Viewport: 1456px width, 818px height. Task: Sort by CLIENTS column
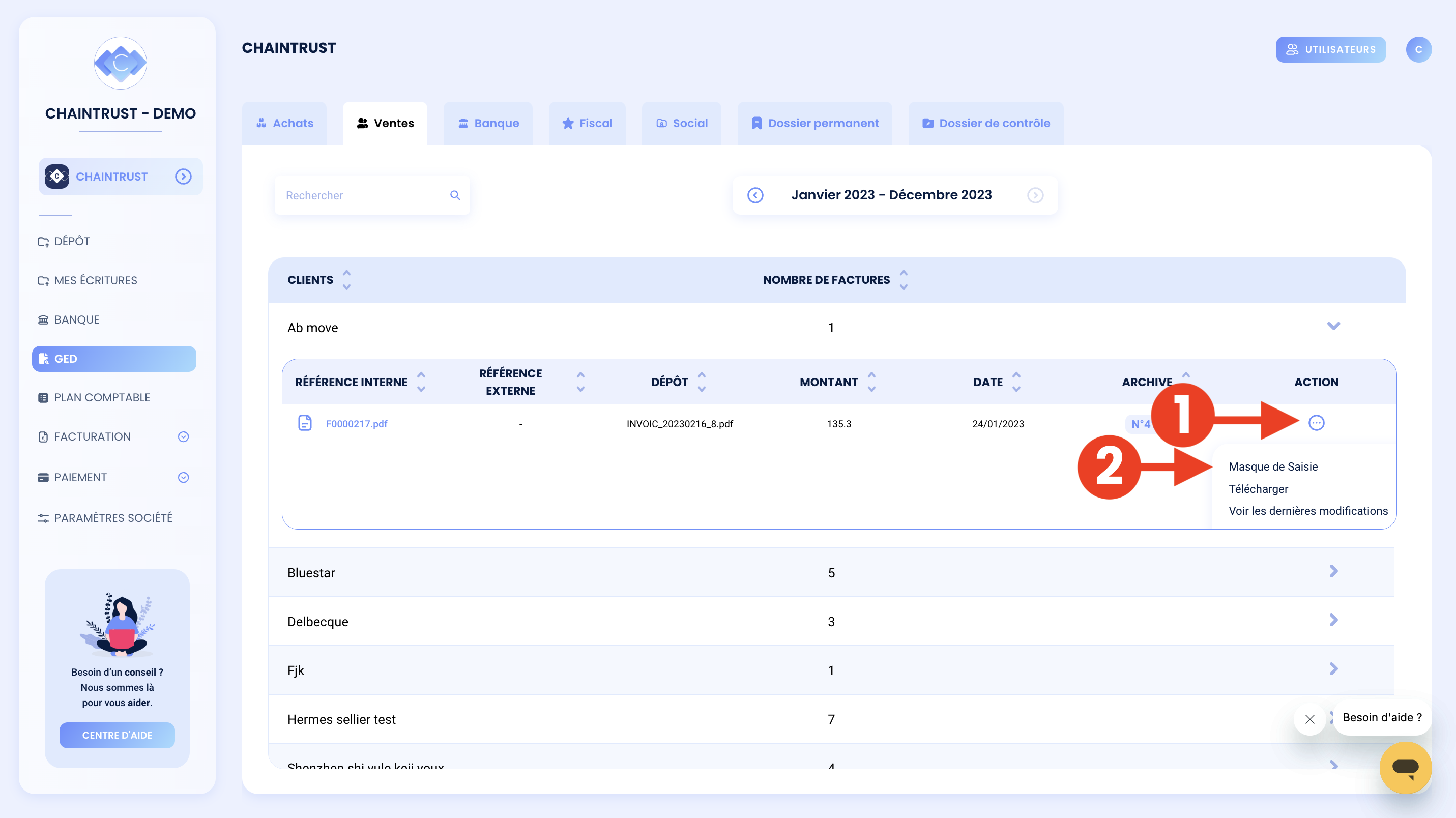point(346,280)
